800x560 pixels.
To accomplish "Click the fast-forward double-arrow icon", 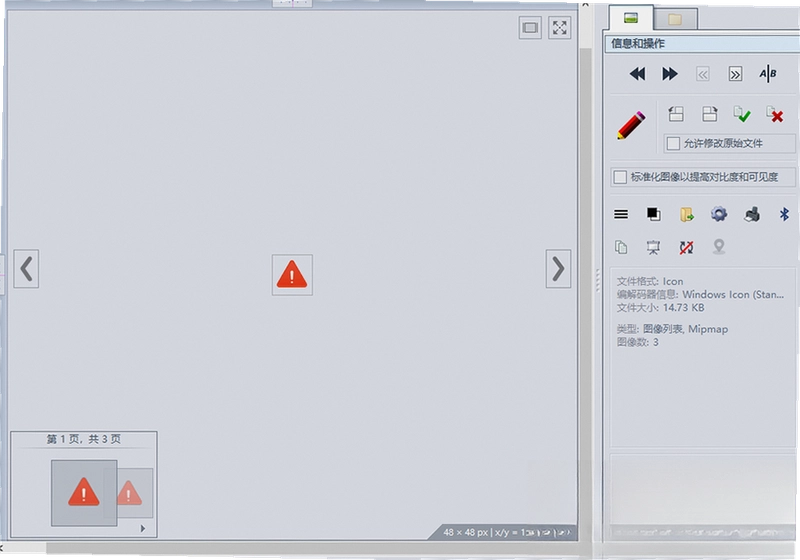I will 670,74.
